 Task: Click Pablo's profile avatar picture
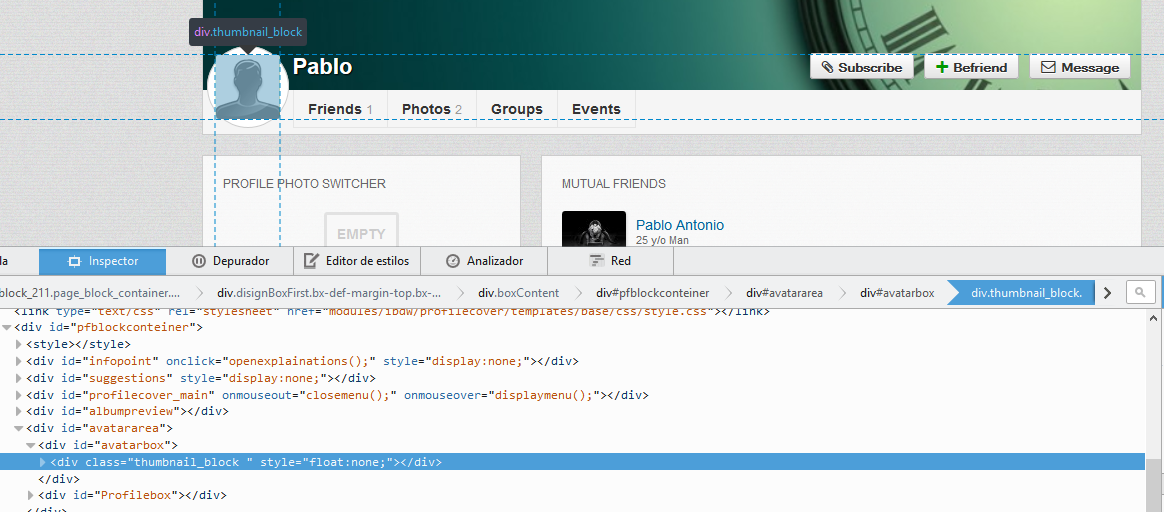click(247, 87)
